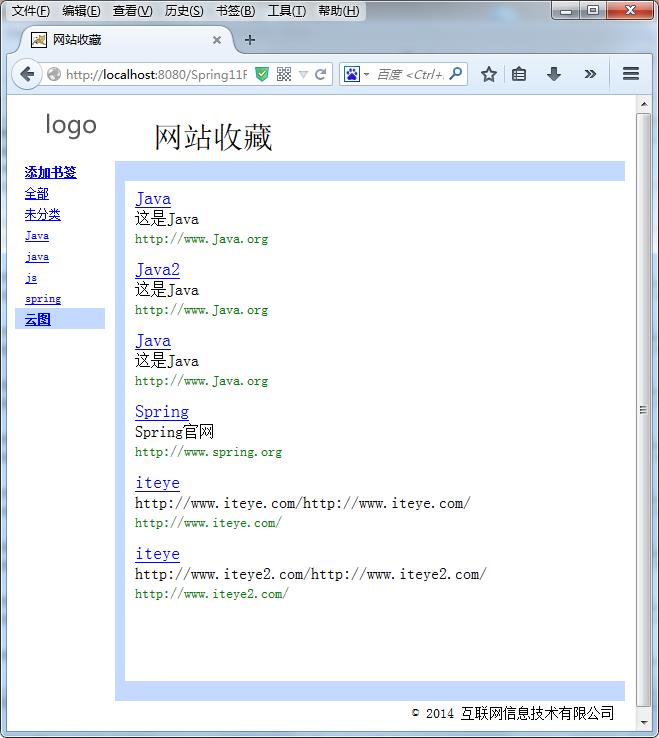
Task: Show bookmarks list icon
Action: tap(519, 74)
